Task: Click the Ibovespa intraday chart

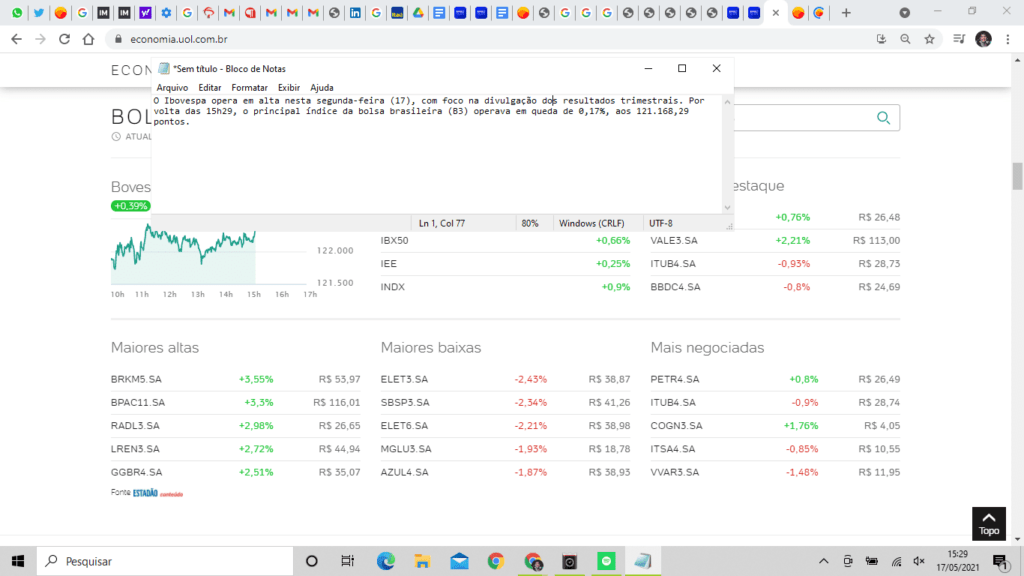Action: click(208, 253)
